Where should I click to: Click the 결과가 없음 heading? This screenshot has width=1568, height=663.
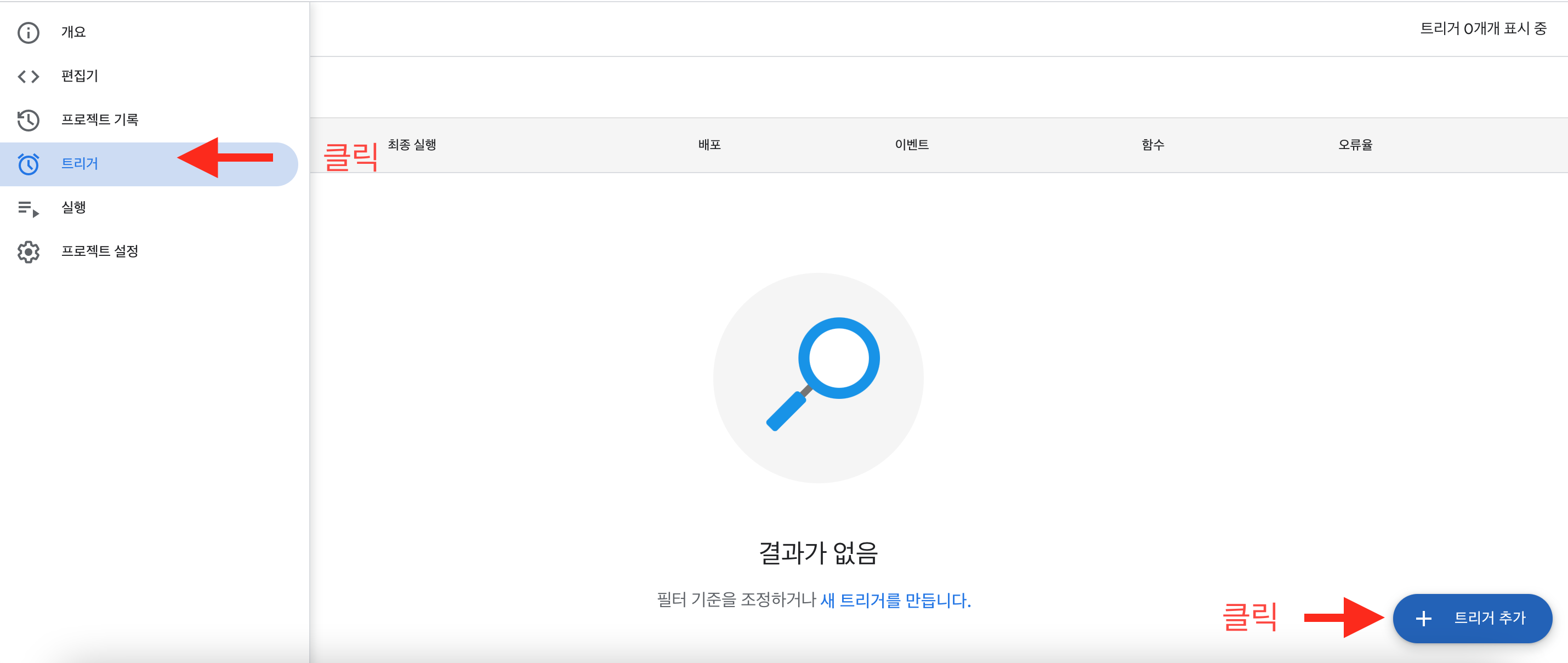point(818,553)
